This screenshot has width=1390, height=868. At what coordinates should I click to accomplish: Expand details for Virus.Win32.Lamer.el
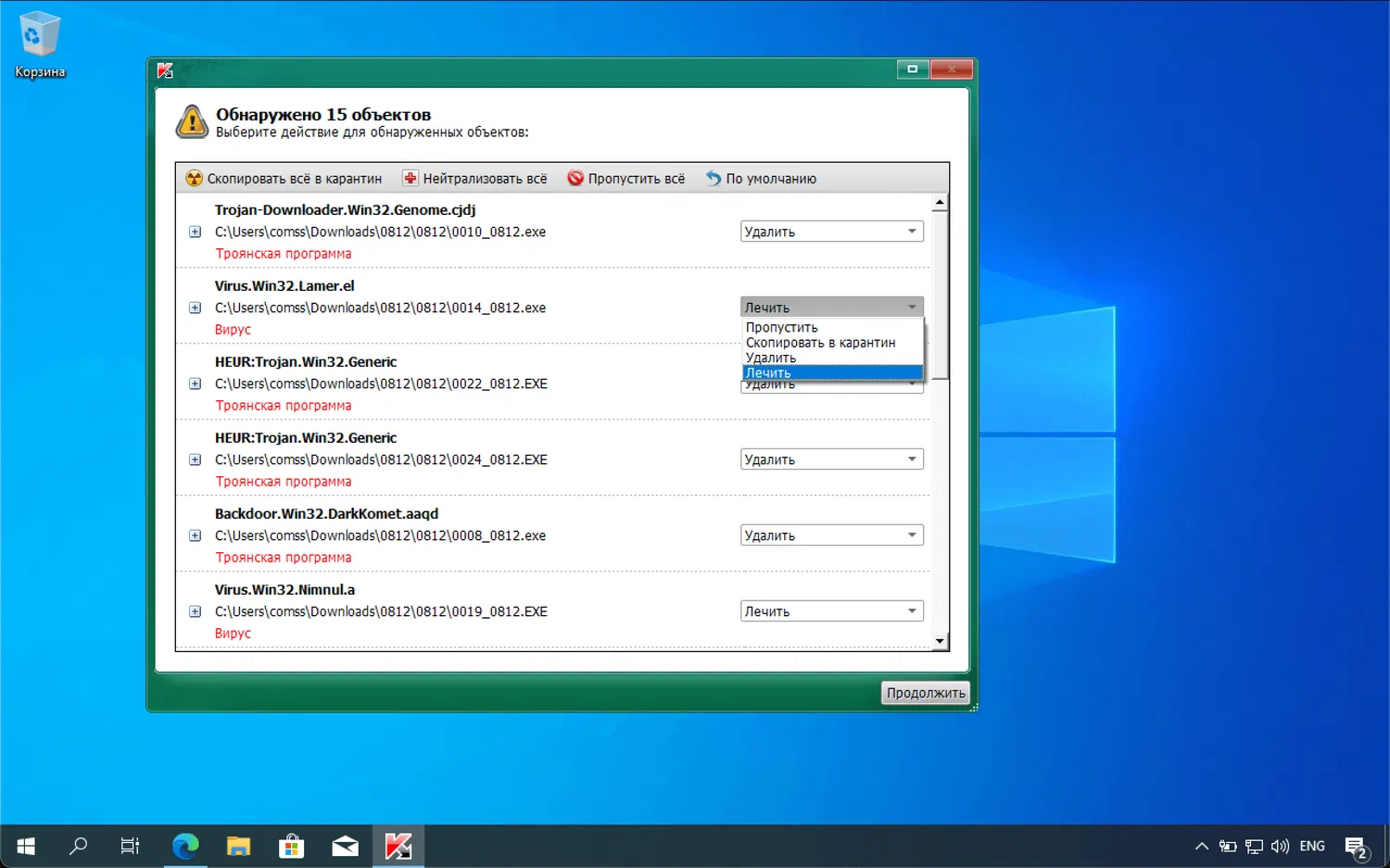[195, 308]
